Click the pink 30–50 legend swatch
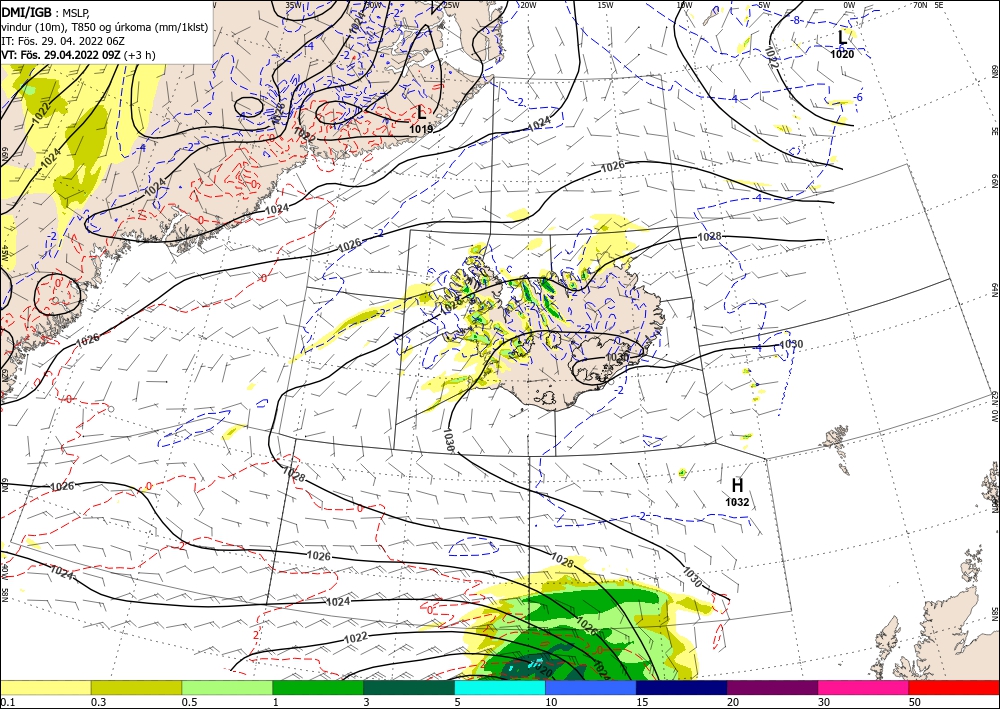The height and width of the screenshot is (709, 1000). point(864,687)
